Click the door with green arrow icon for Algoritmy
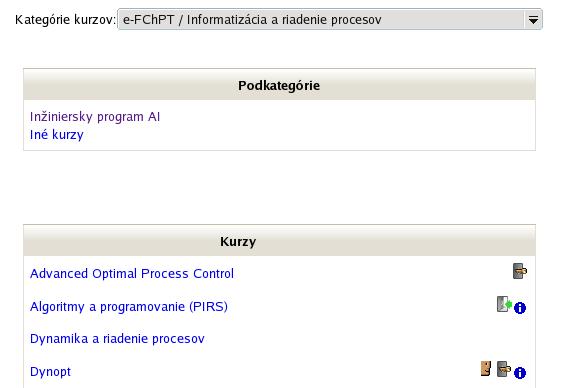The image size is (566, 388). click(504, 304)
